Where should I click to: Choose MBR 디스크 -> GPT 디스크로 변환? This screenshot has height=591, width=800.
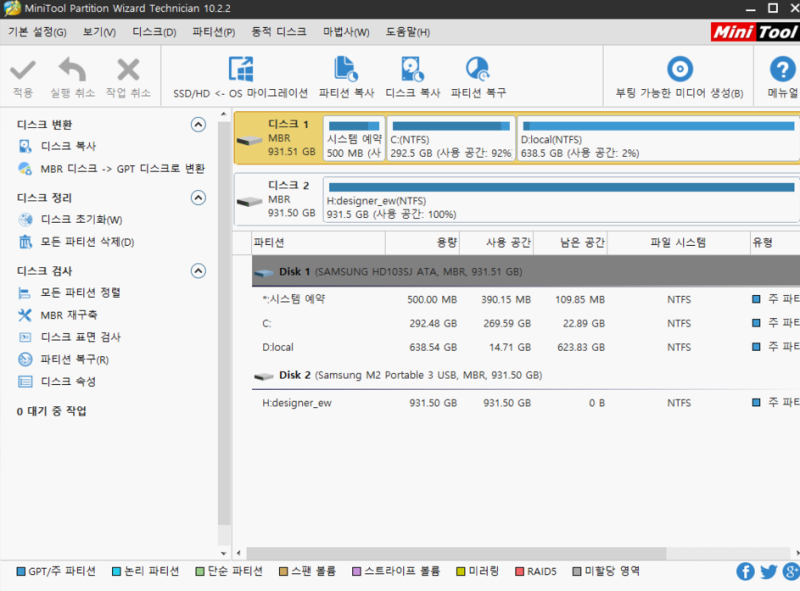122,169
